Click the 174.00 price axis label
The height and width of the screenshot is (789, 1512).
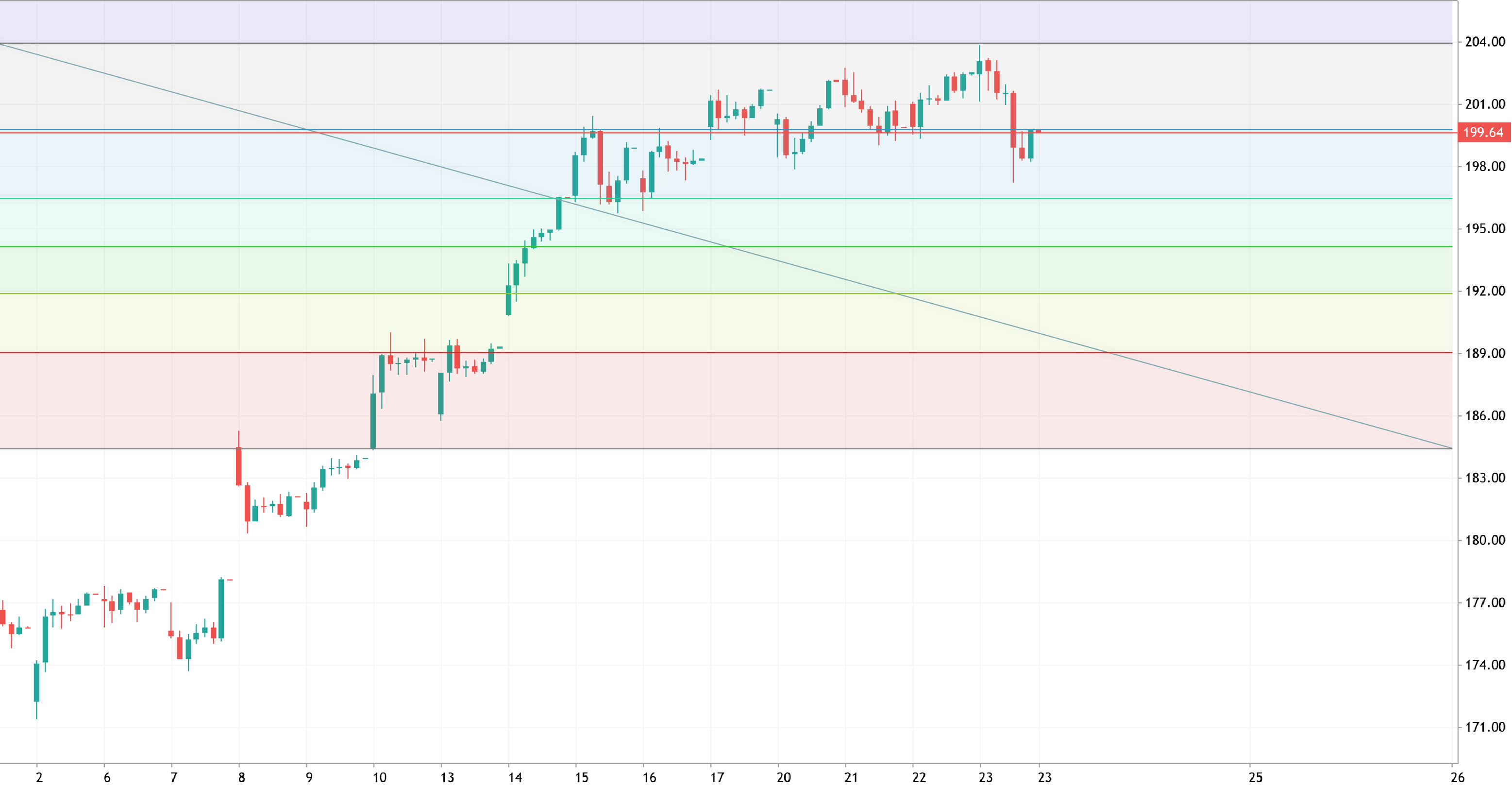tap(1485, 665)
